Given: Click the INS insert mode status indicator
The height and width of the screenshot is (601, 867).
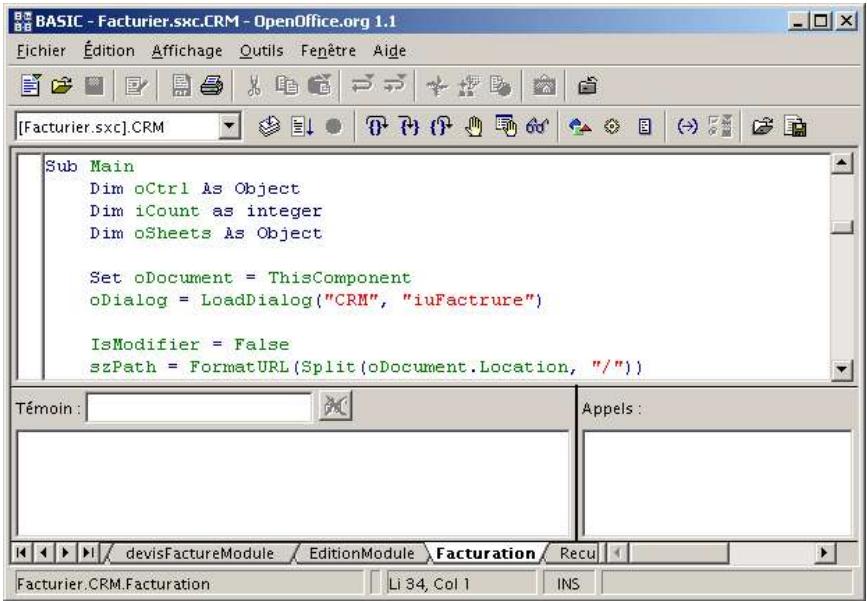Looking at the screenshot, I should 568,584.
